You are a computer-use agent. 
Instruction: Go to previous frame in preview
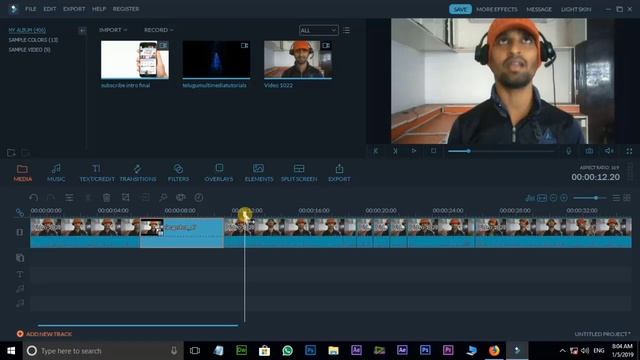(x=376, y=151)
